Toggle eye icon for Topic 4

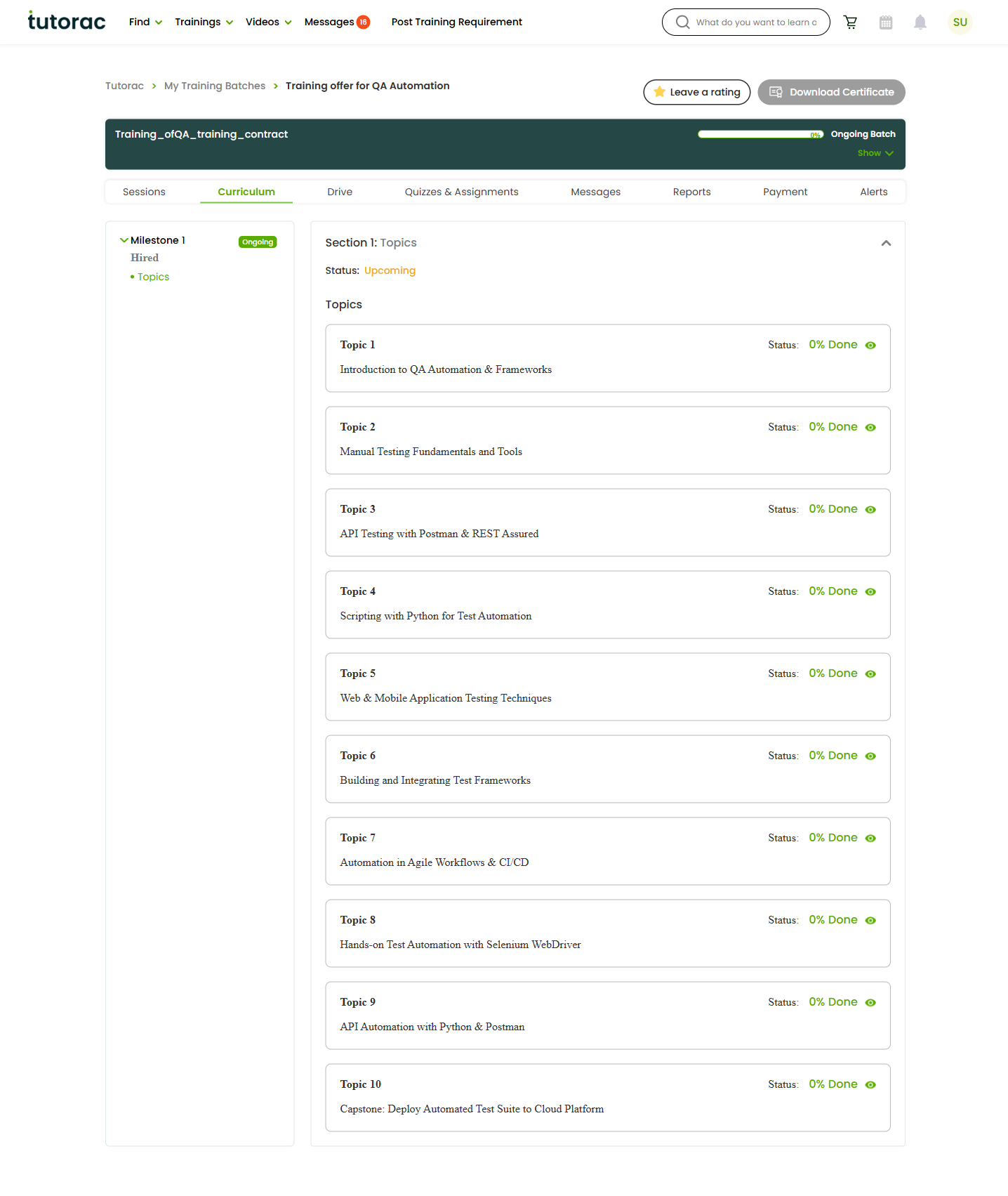pos(870,592)
